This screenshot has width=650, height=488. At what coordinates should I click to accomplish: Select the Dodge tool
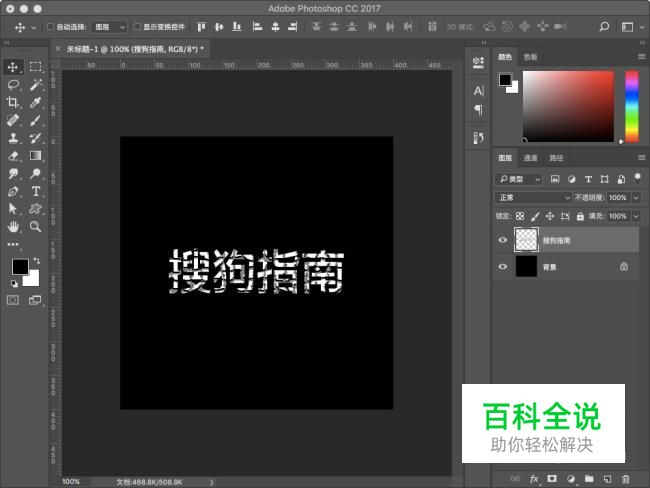[35, 173]
